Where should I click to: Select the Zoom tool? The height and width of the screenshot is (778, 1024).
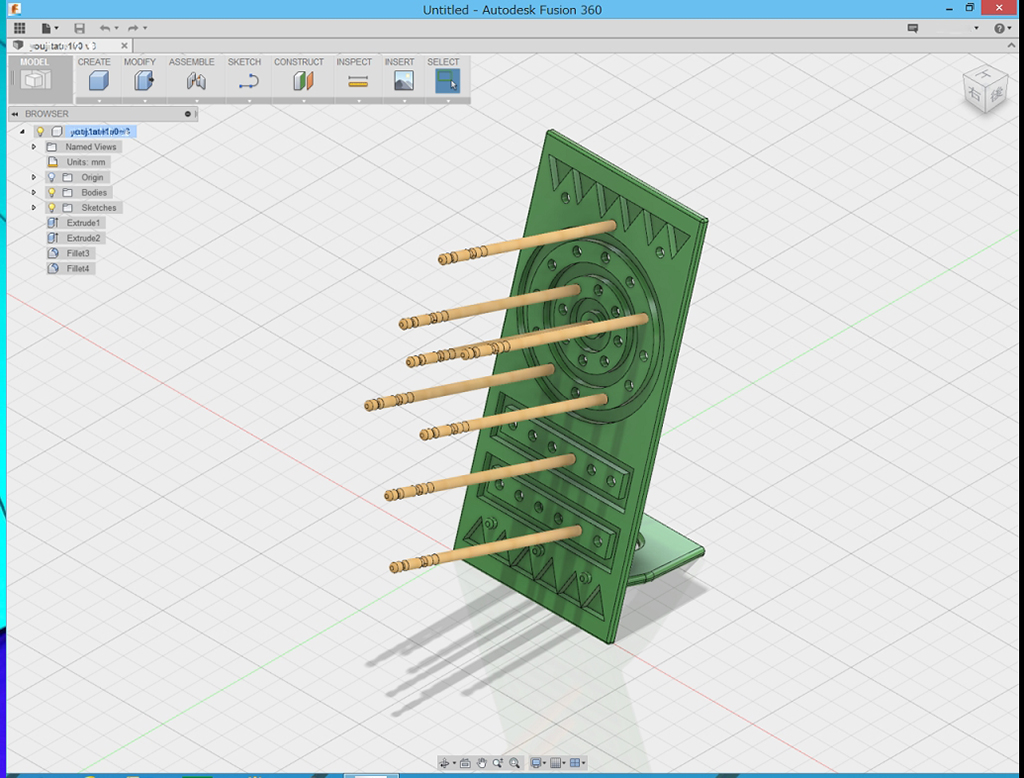[498, 763]
